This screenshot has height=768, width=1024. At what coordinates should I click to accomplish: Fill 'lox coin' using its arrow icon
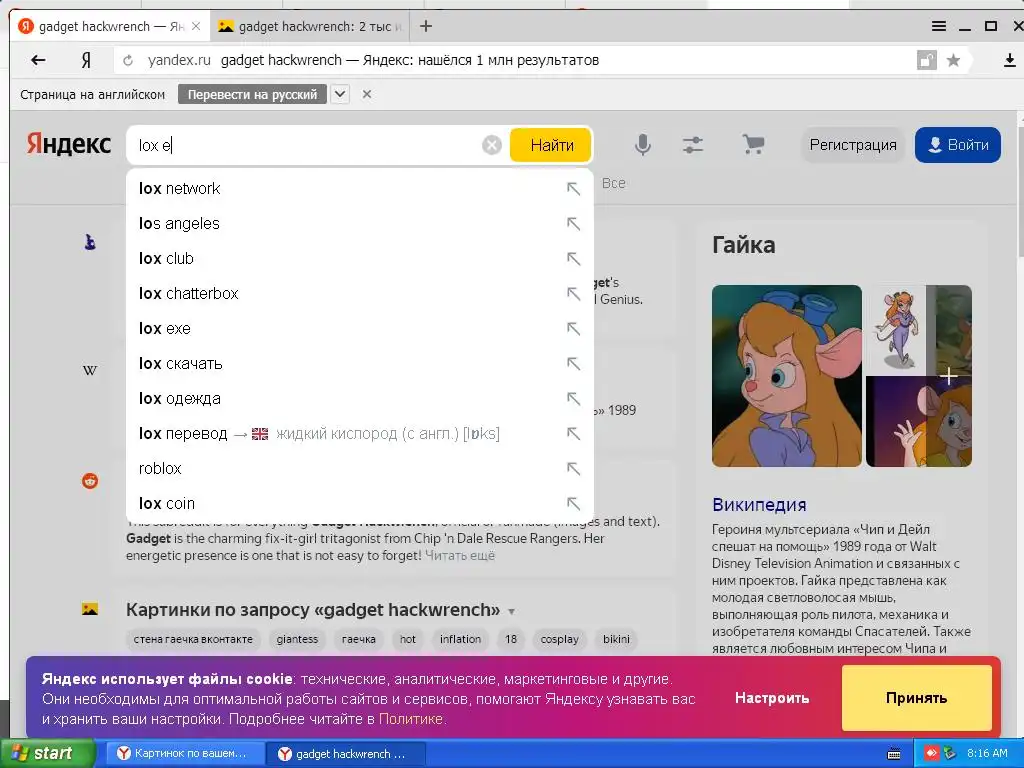pyautogui.click(x=573, y=504)
